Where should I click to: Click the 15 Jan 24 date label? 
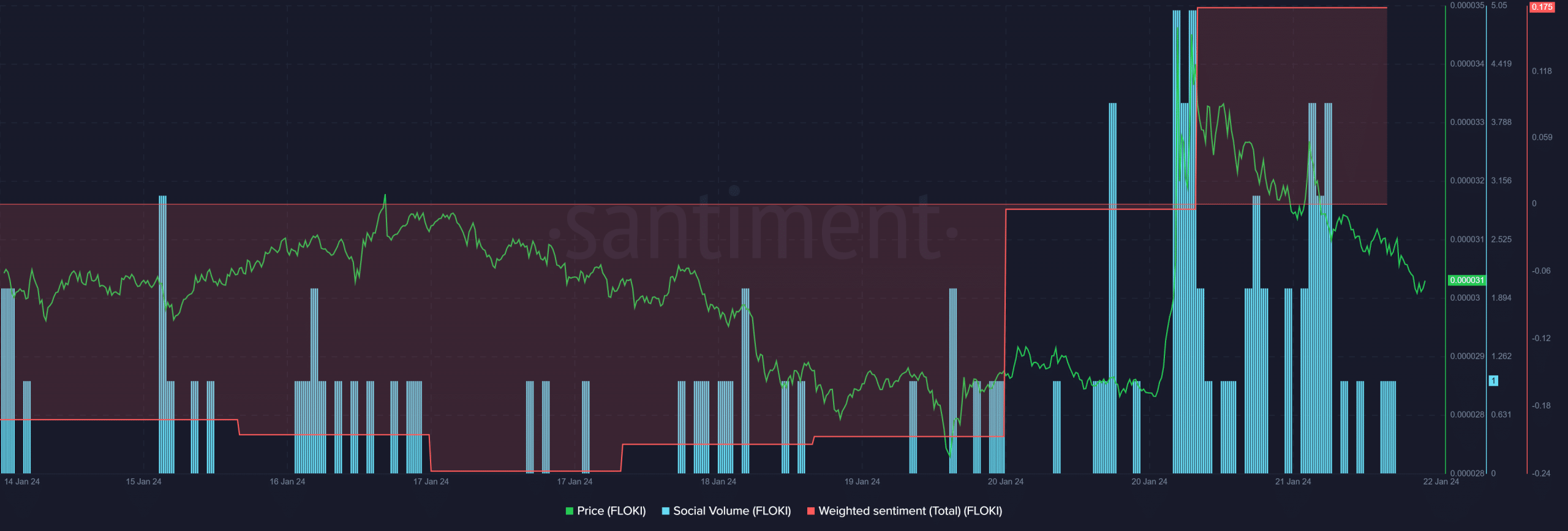(x=143, y=481)
